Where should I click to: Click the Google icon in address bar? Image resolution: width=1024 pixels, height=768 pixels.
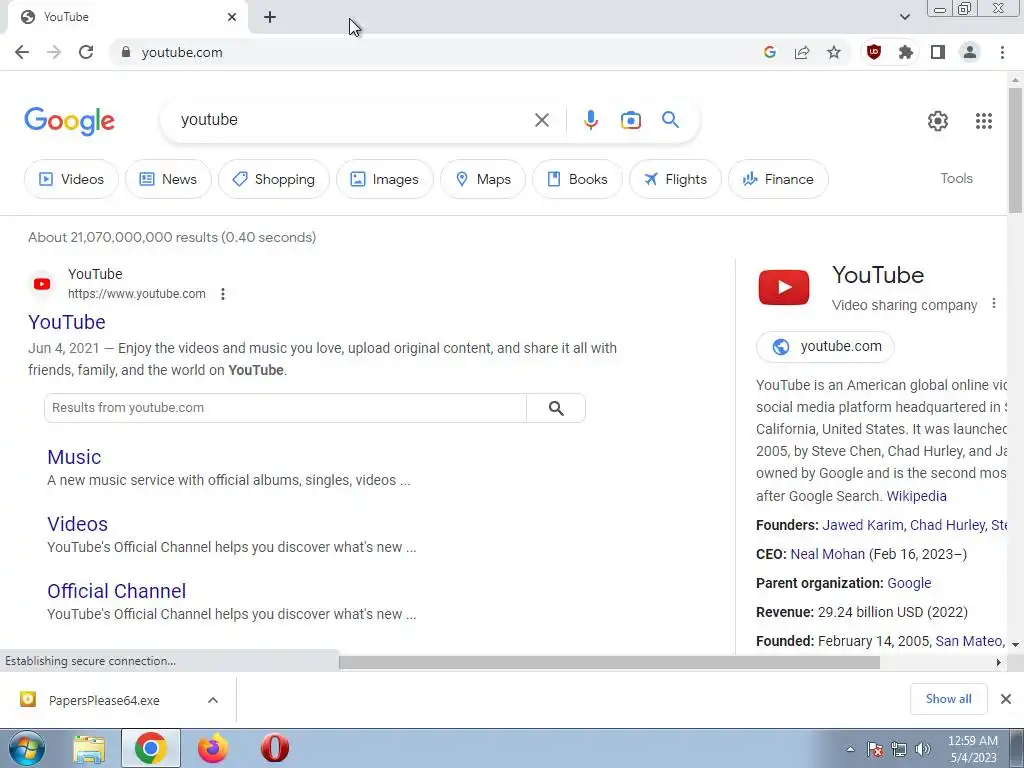(770, 52)
